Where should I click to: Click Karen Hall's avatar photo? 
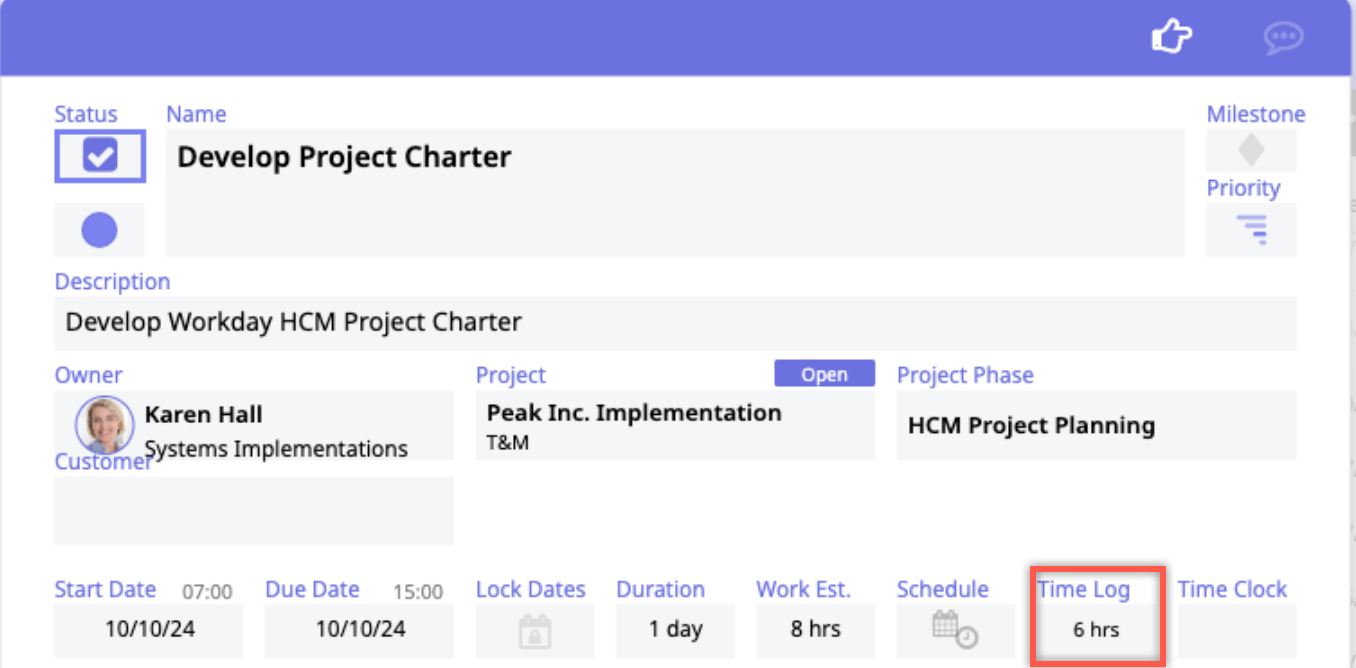pos(104,425)
